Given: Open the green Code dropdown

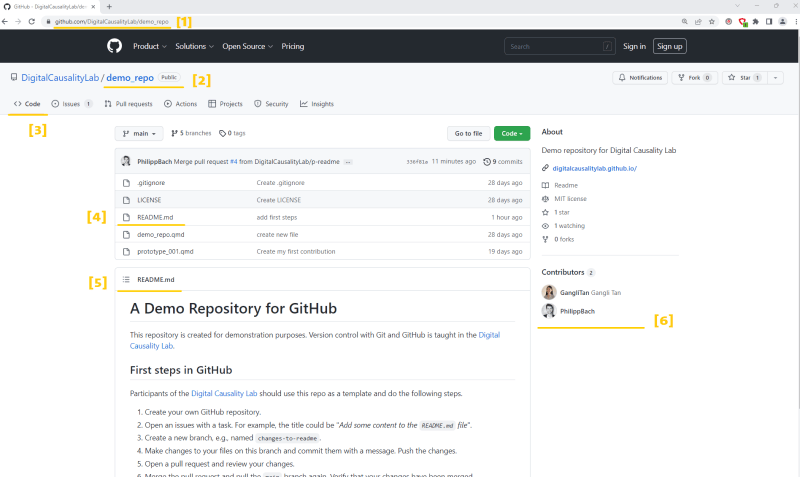Looking at the screenshot, I should pos(512,133).
